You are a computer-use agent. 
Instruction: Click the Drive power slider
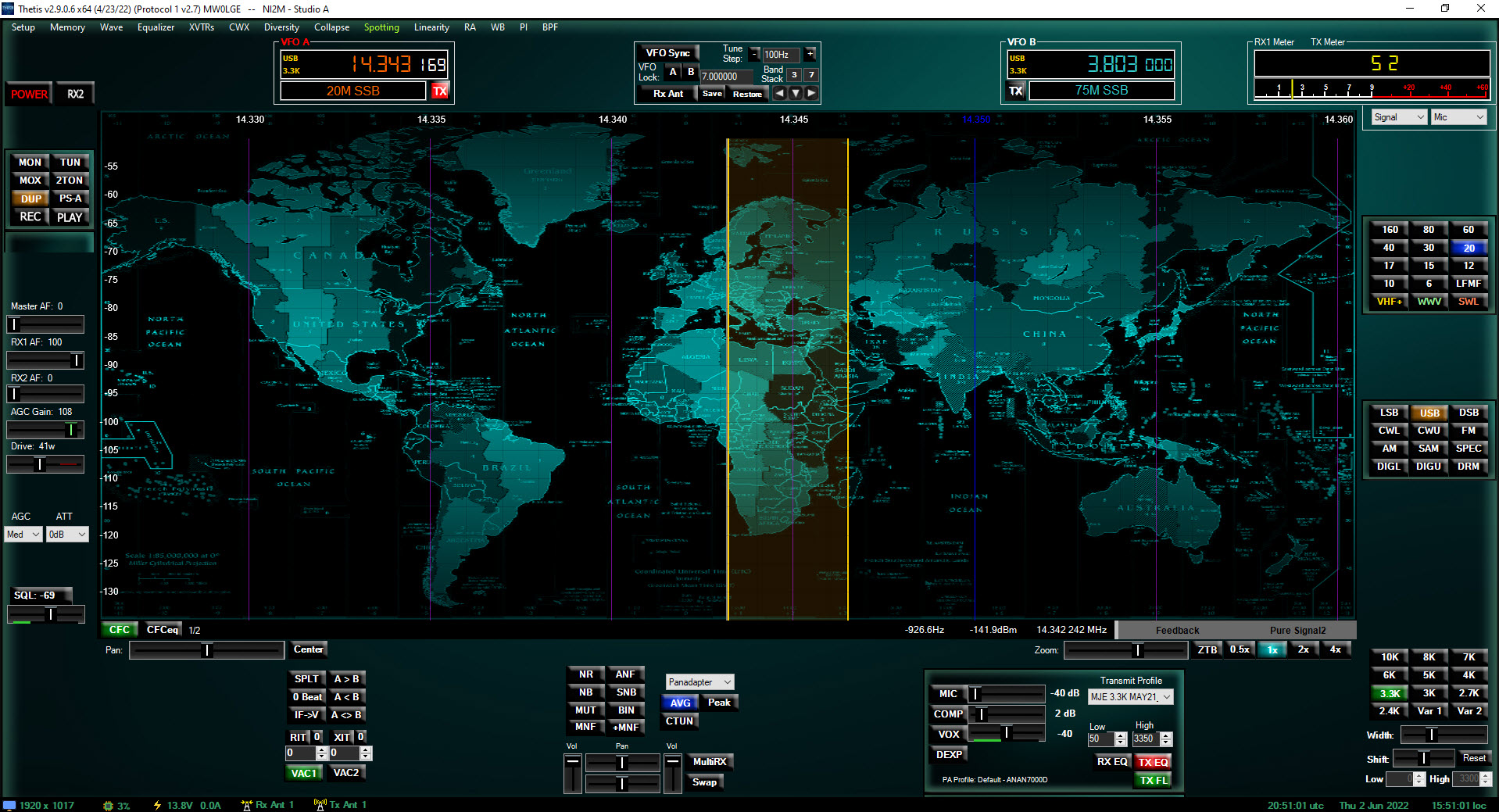45,464
